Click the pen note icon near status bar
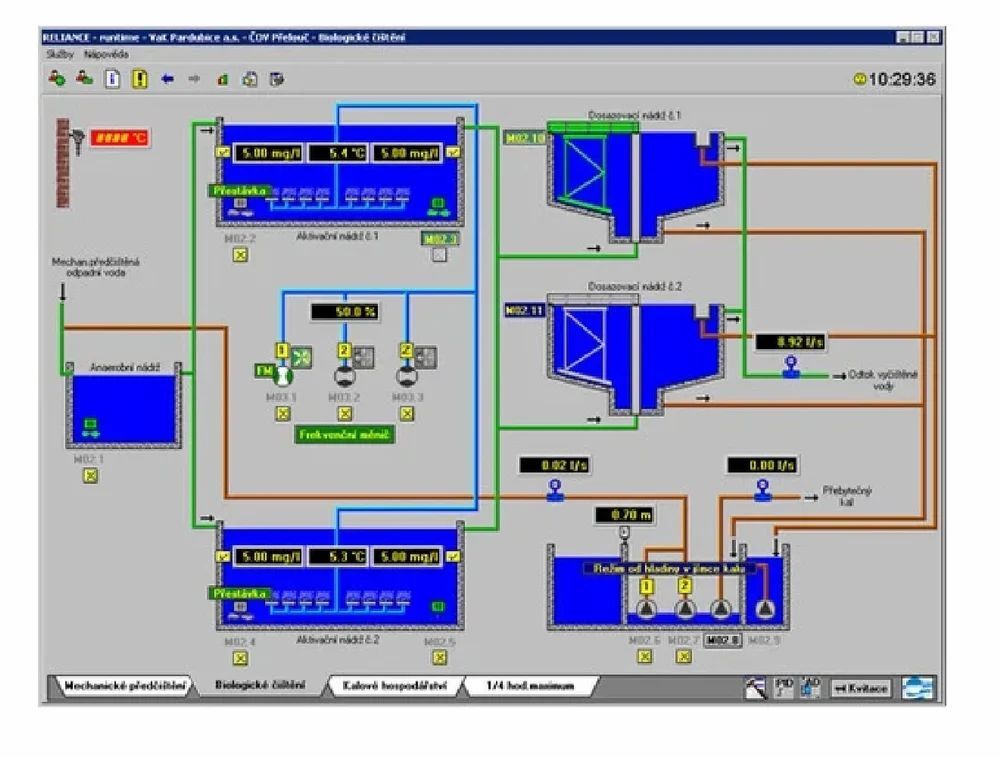 click(756, 686)
